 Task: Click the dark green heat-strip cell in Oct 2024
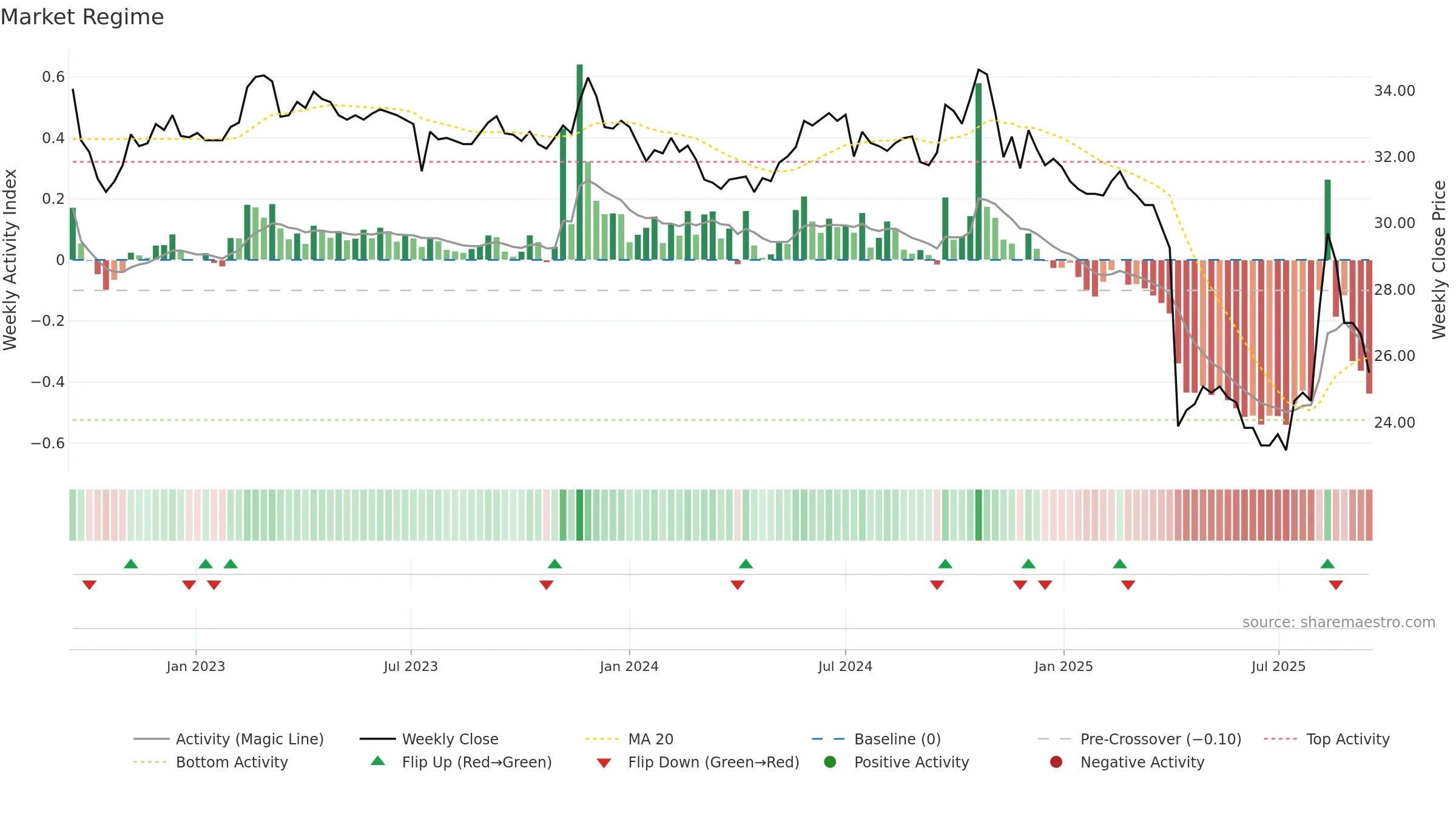[x=979, y=515]
